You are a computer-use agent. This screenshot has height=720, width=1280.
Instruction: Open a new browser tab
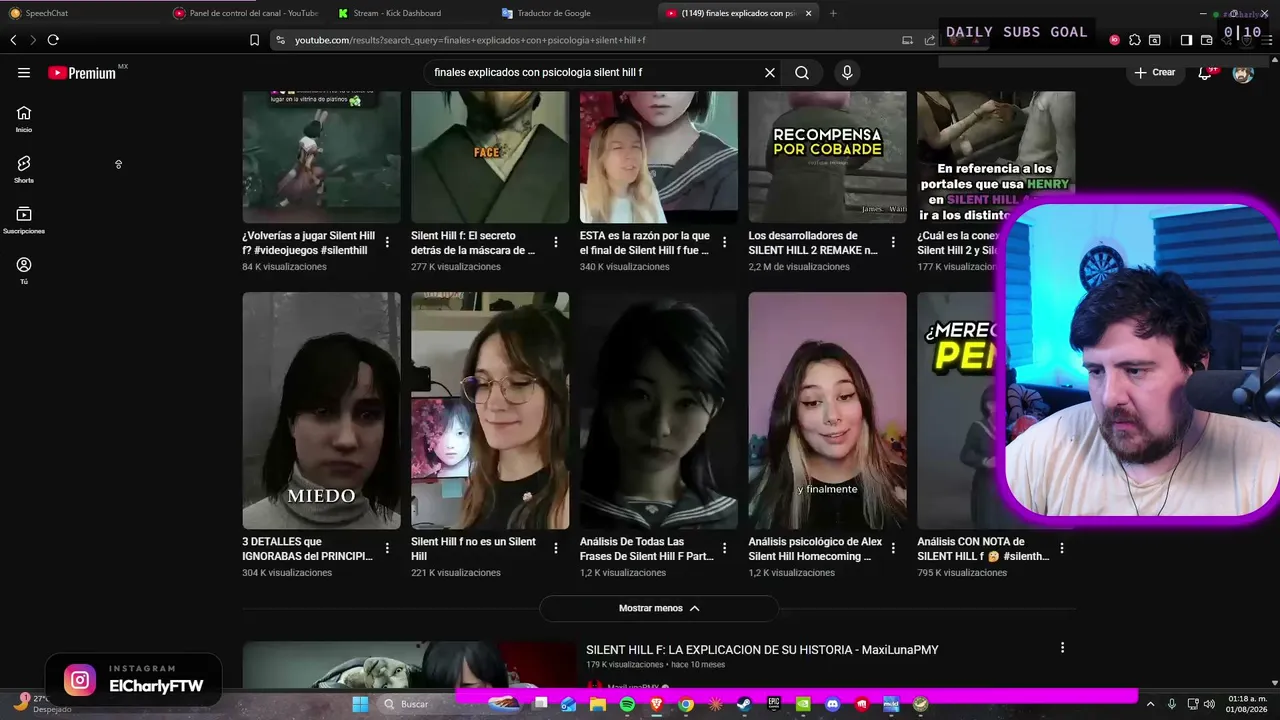[833, 13]
